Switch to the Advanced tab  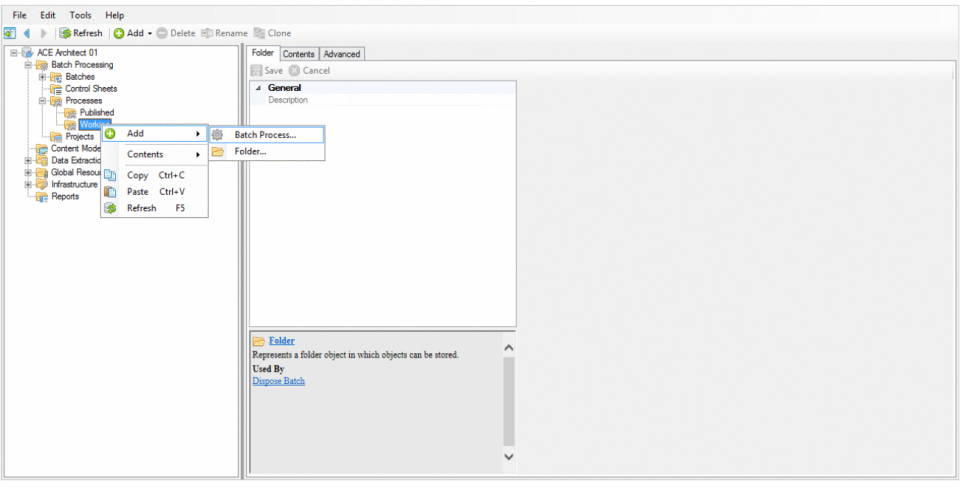click(x=342, y=54)
